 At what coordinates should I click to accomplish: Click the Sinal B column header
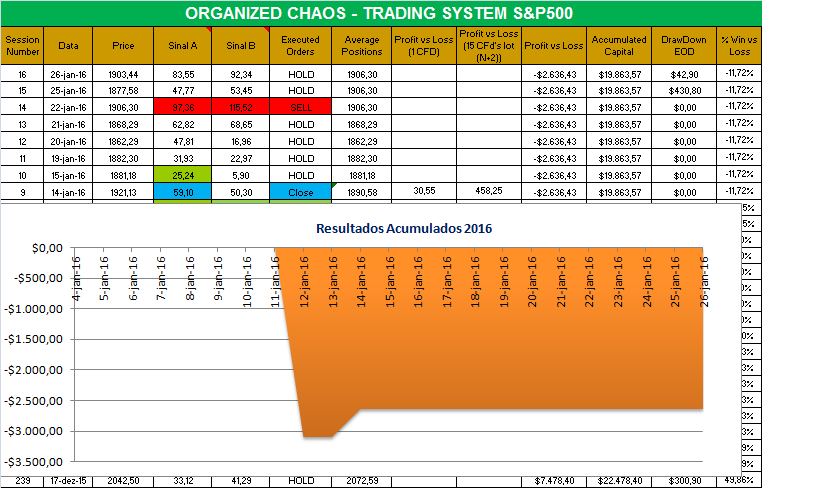241,46
